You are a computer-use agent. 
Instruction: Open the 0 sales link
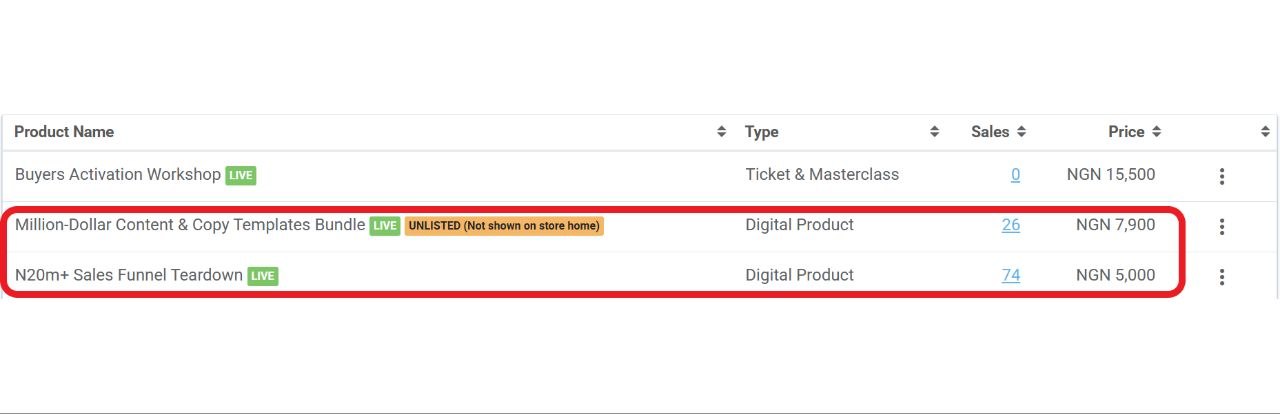pos(1016,175)
